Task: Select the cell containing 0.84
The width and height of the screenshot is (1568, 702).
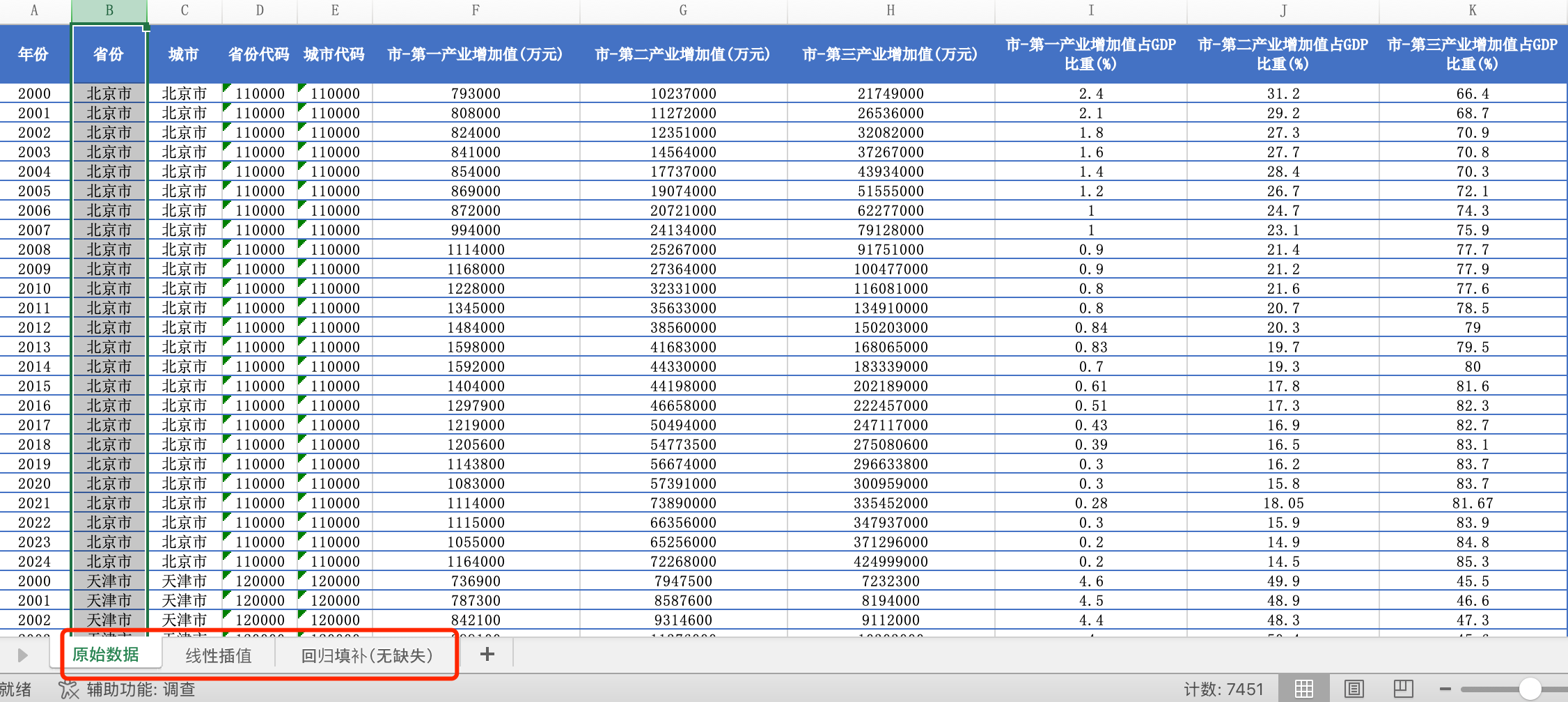Action: 1091,327
